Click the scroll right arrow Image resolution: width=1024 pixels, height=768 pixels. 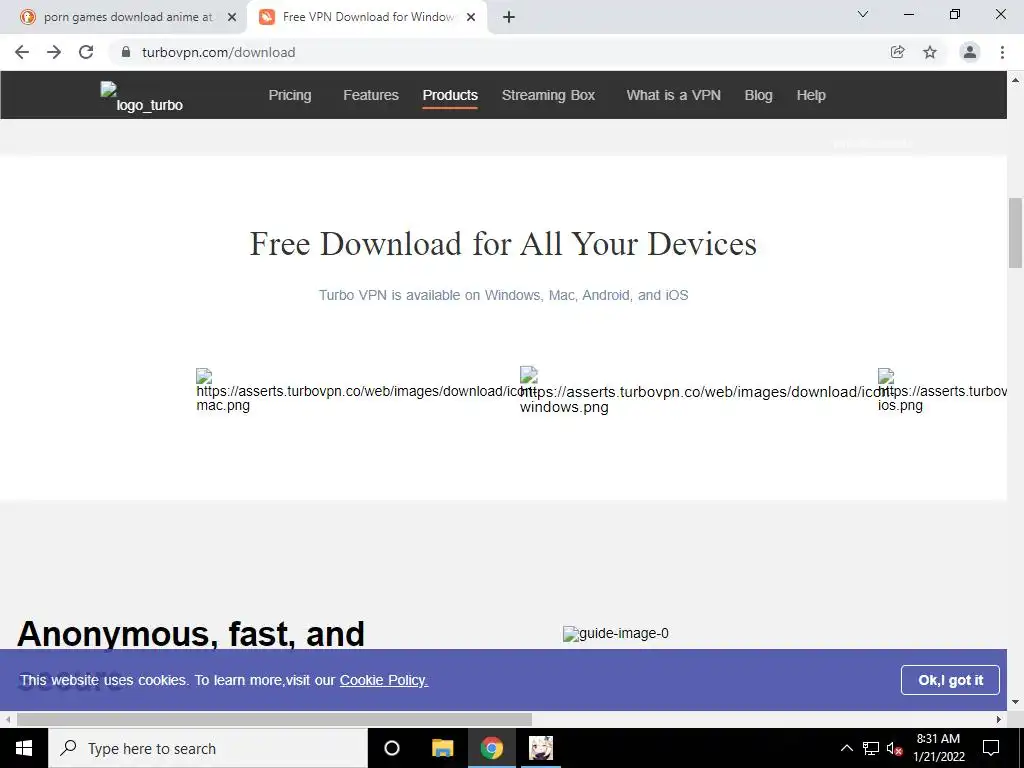pyautogui.click(x=999, y=719)
